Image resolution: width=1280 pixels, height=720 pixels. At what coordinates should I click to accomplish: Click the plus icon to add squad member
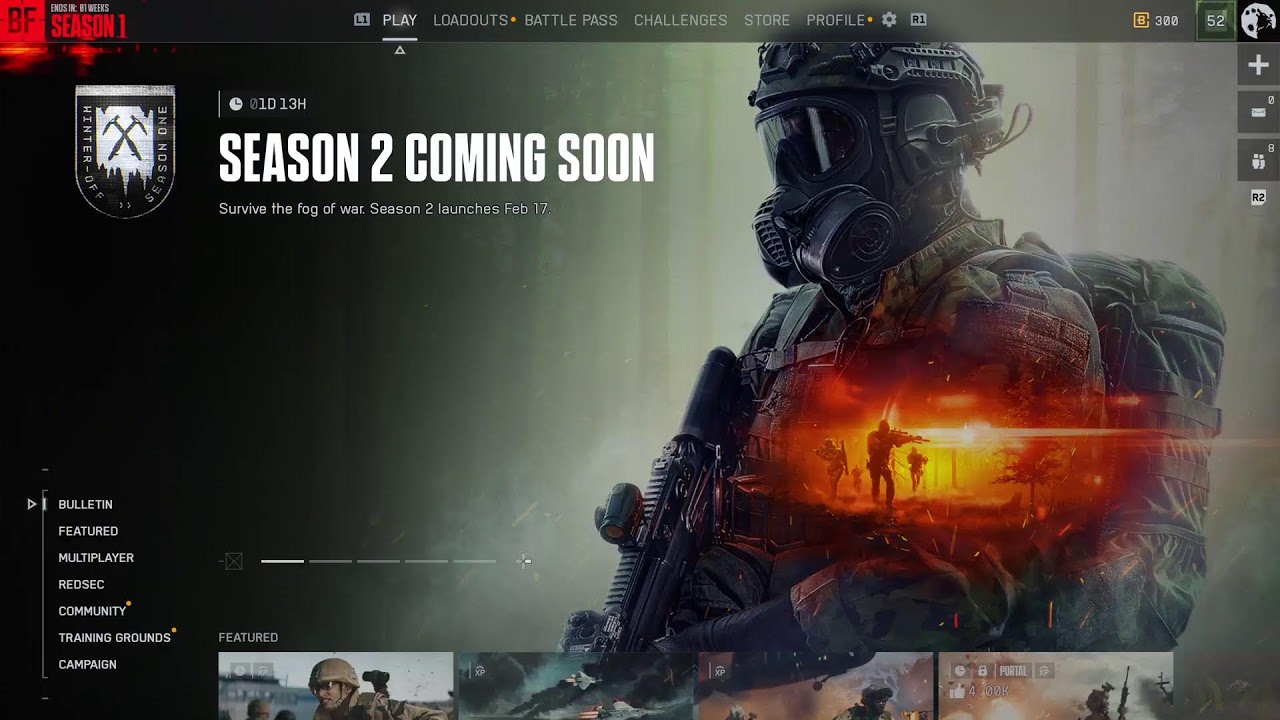[1259, 65]
